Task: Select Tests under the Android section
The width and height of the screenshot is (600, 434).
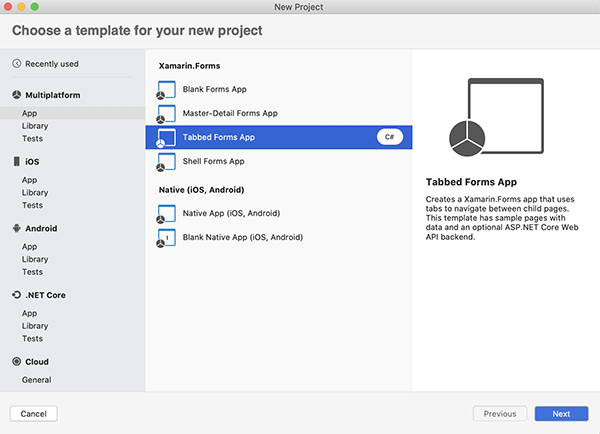Action: 33,272
